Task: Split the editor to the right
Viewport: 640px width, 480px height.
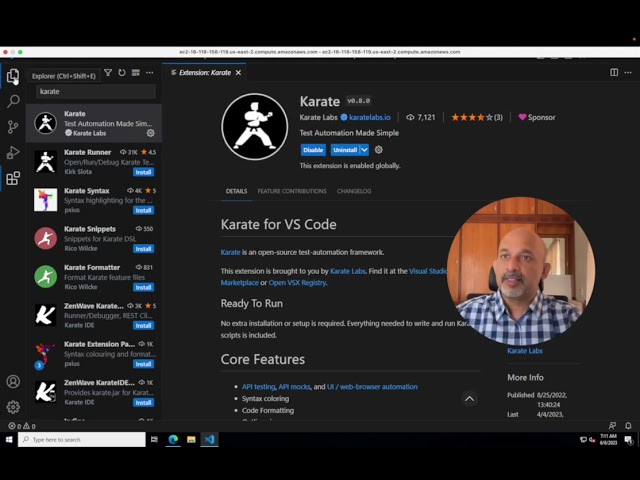Action: (614, 72)
